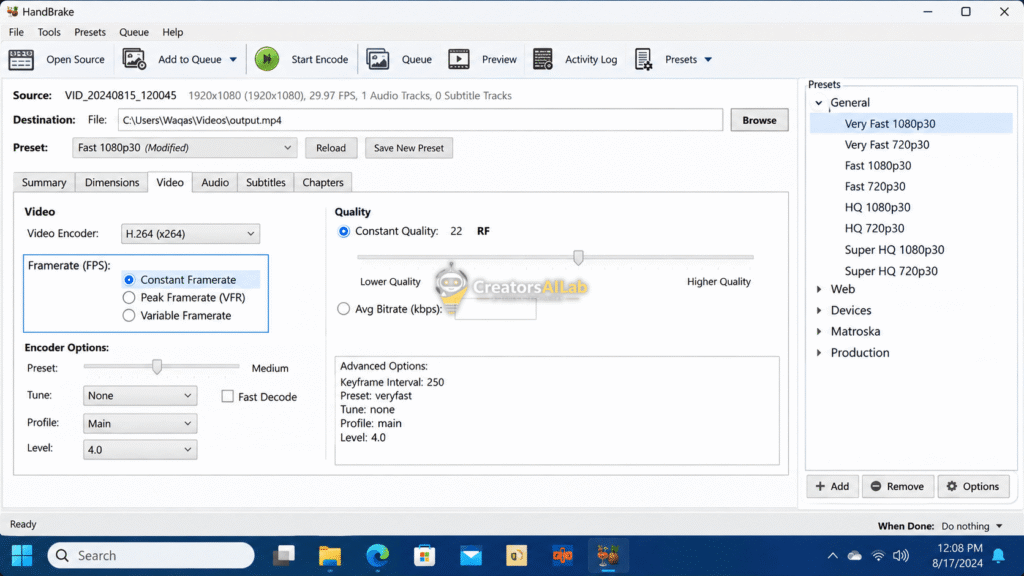This screenshot has width=1024, height=576.
Task: Select Avg Bitrate (kbps) radio button
Action: point(344,309)
